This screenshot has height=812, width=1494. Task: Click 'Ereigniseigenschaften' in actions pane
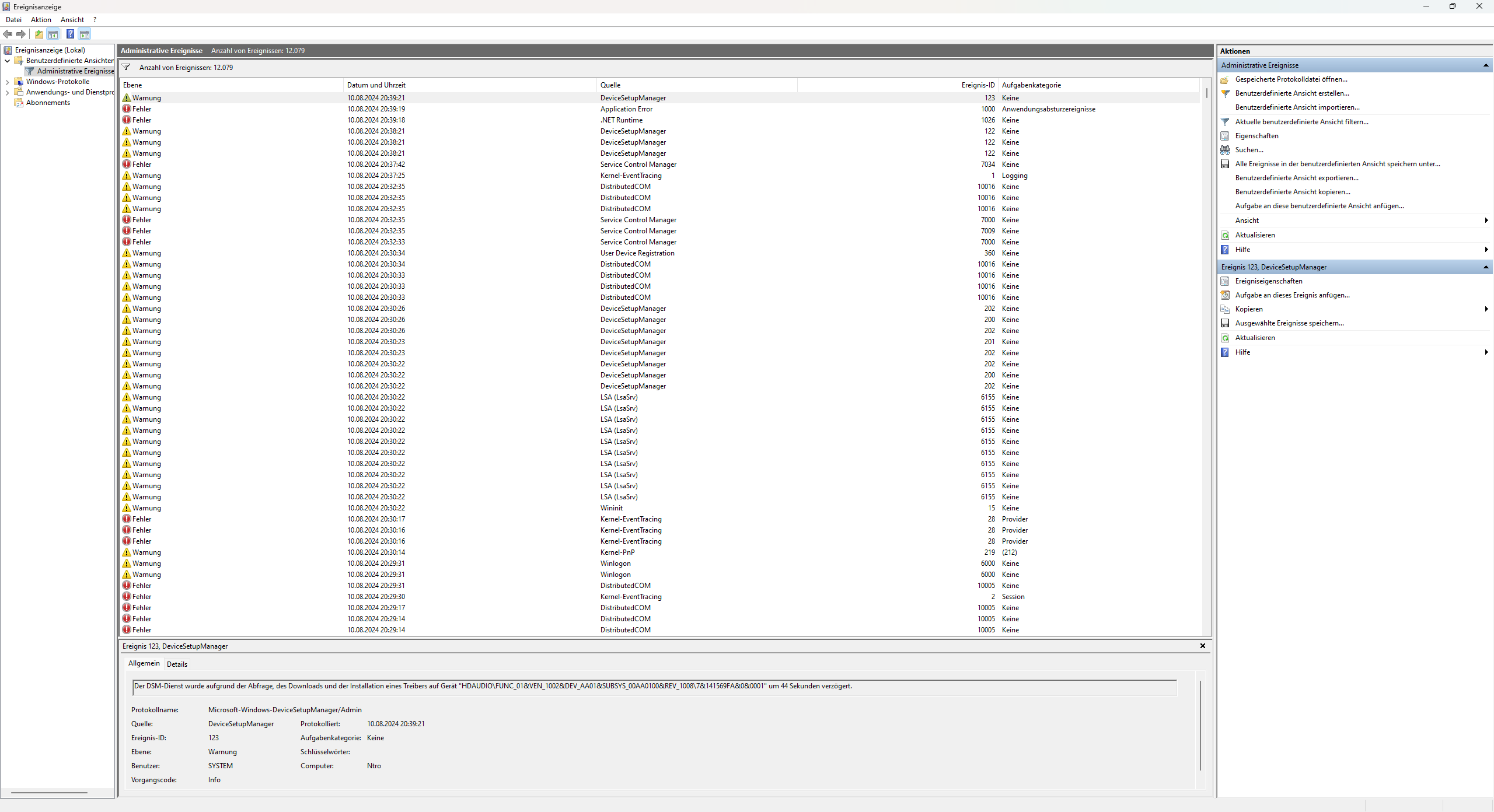click(1268, 281)
